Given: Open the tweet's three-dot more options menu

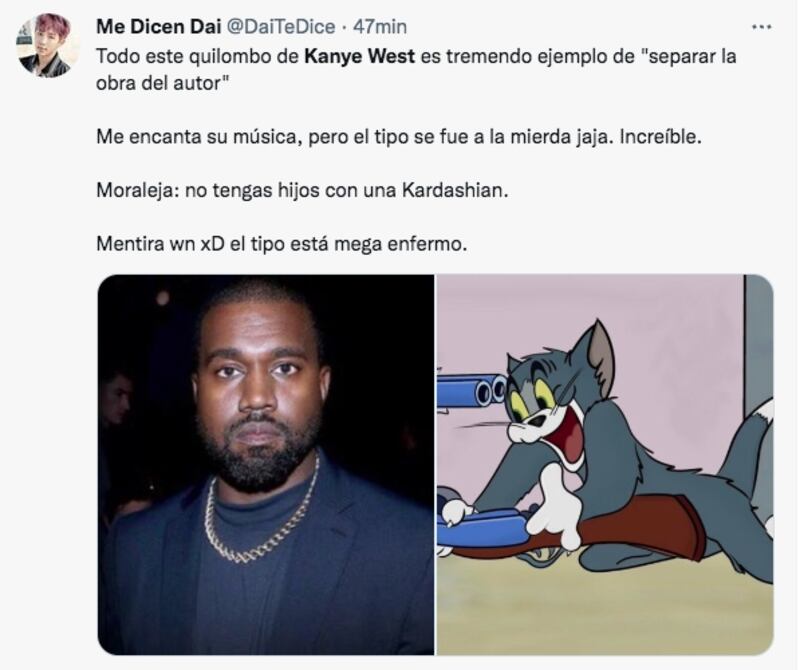Looking at the screenshot, I should pos(762,27).
